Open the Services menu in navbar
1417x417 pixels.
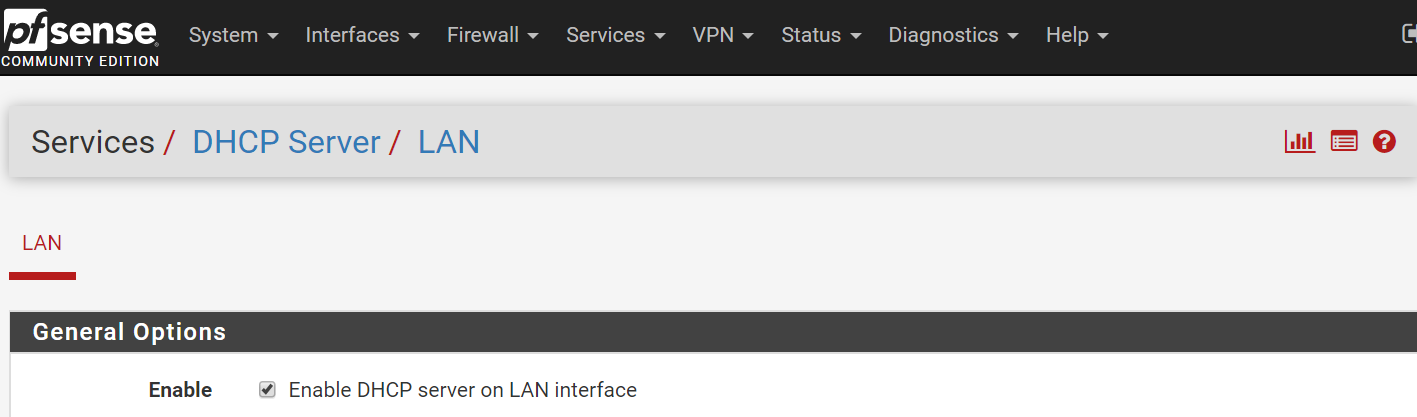click(x=616, y=35)
